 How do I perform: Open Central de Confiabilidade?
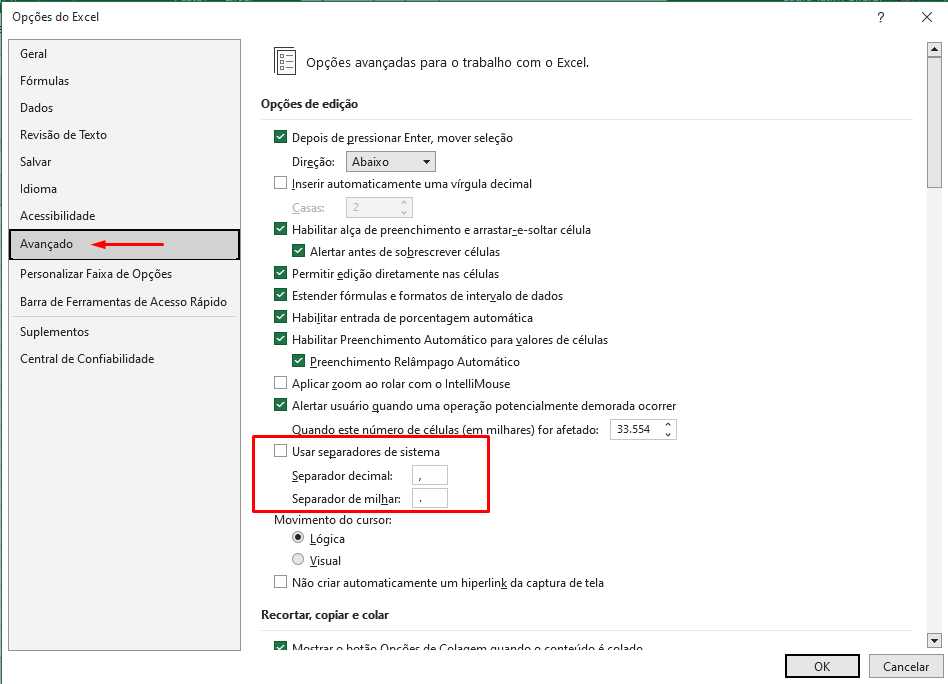pos(125,359)
